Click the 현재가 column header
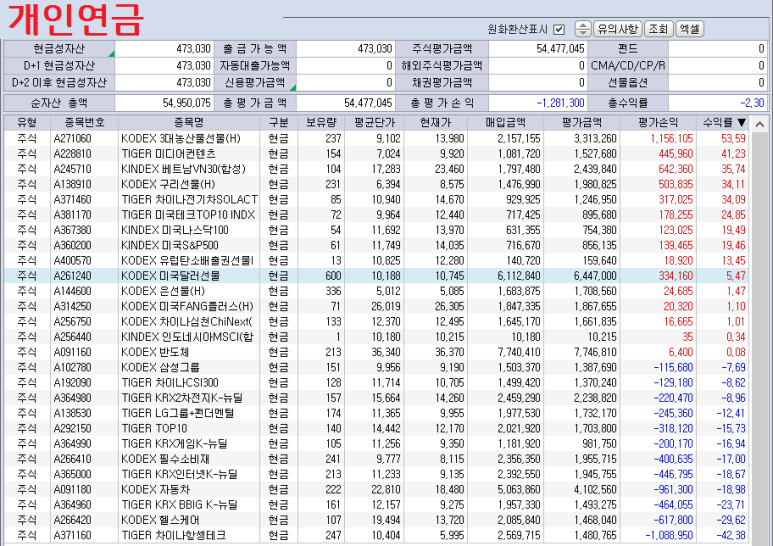The image size is (773, 546). click(x=435, y=122)
